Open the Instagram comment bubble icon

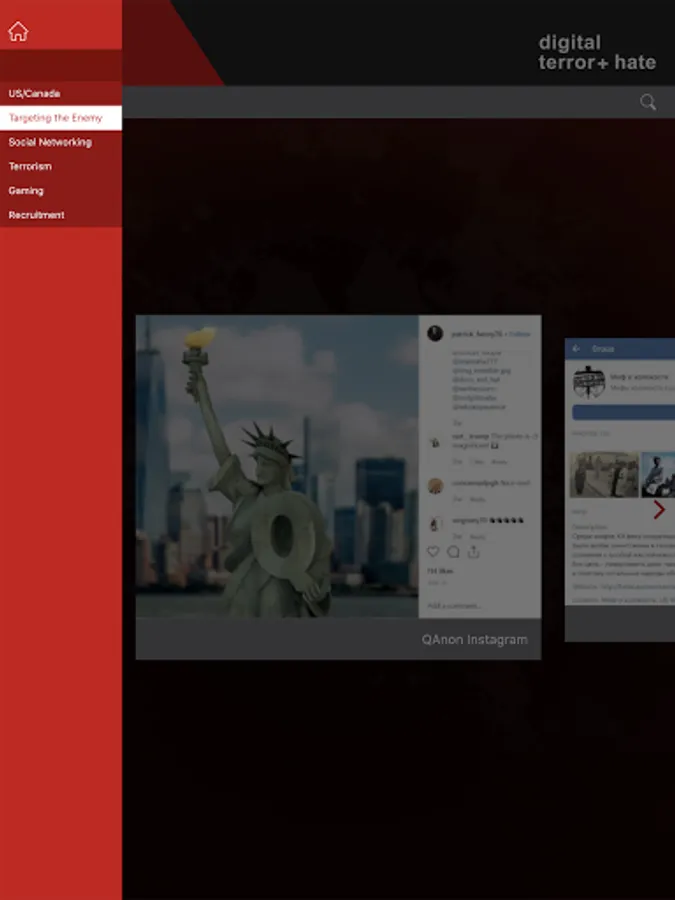tap(453, 552)
